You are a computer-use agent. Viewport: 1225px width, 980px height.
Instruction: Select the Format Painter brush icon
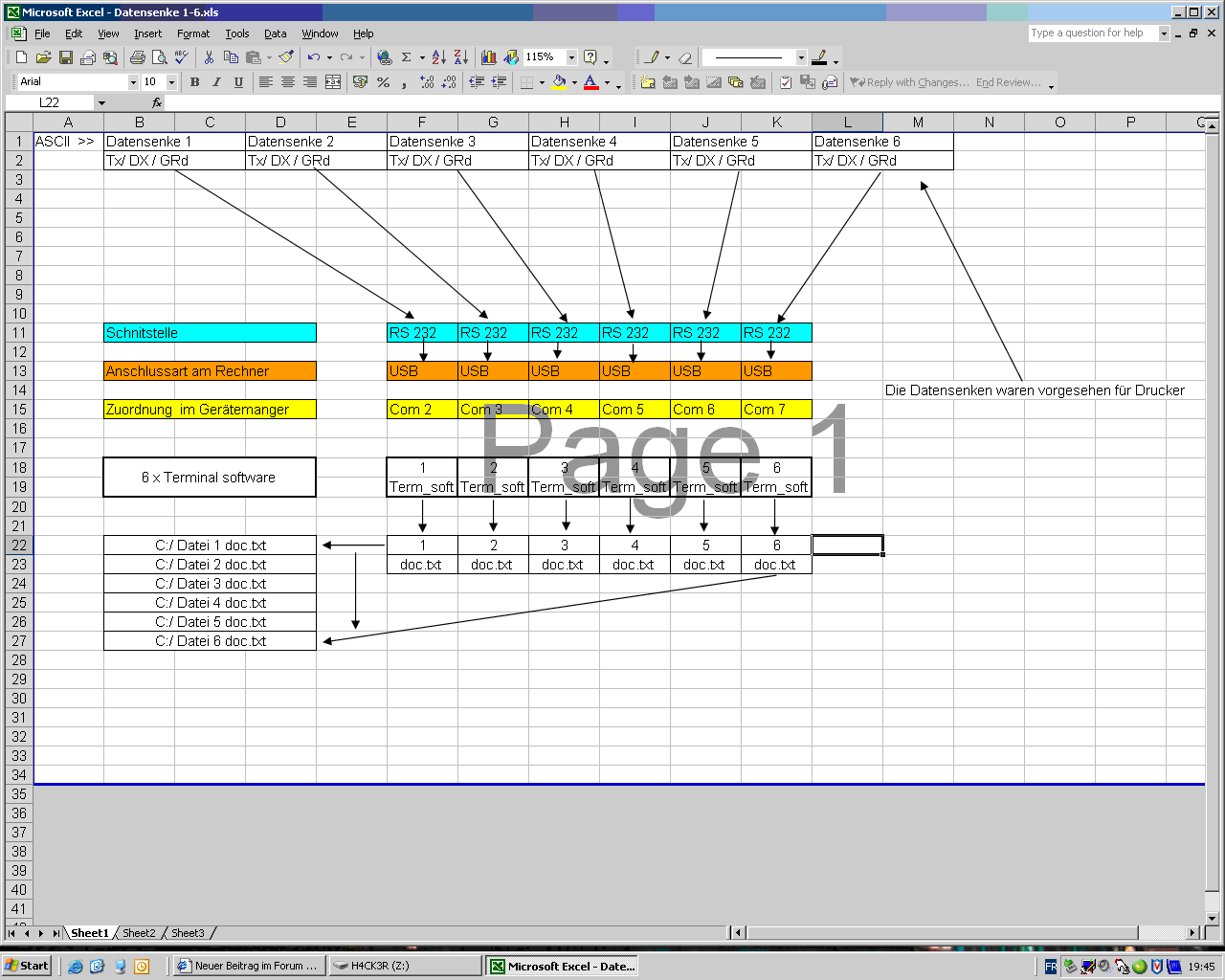point(286,57)
